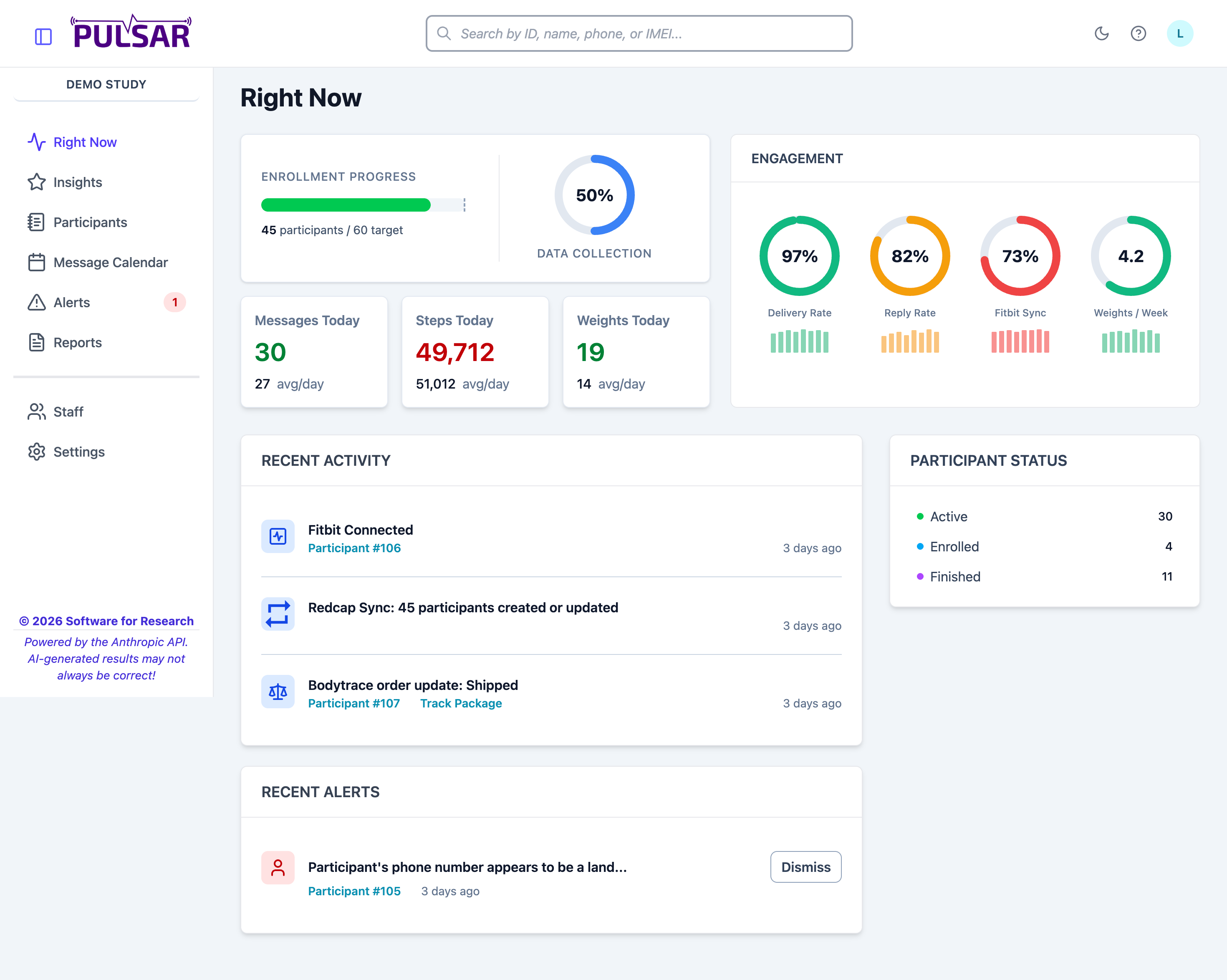
Task: Click the search field for ID or IMEI
Action: pyautogui.click(x=639, y=33)
